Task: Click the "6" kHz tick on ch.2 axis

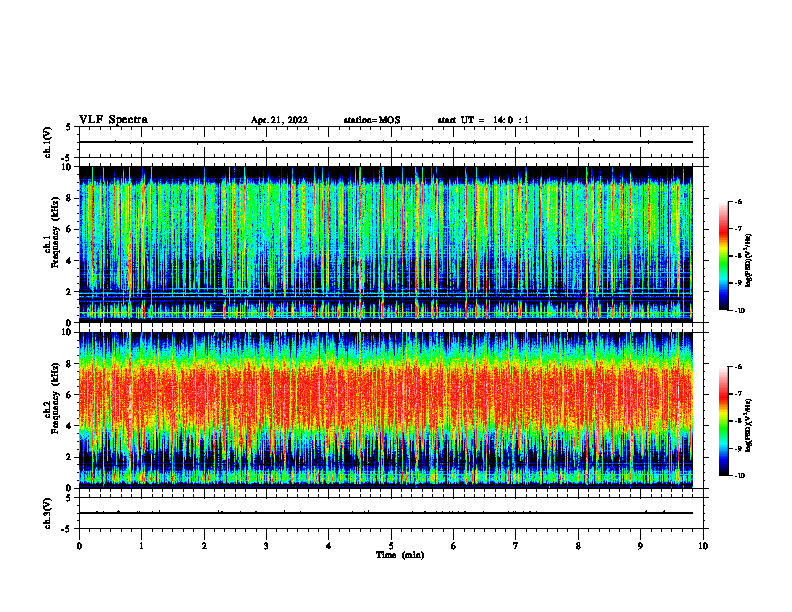Action: point(70,395)
